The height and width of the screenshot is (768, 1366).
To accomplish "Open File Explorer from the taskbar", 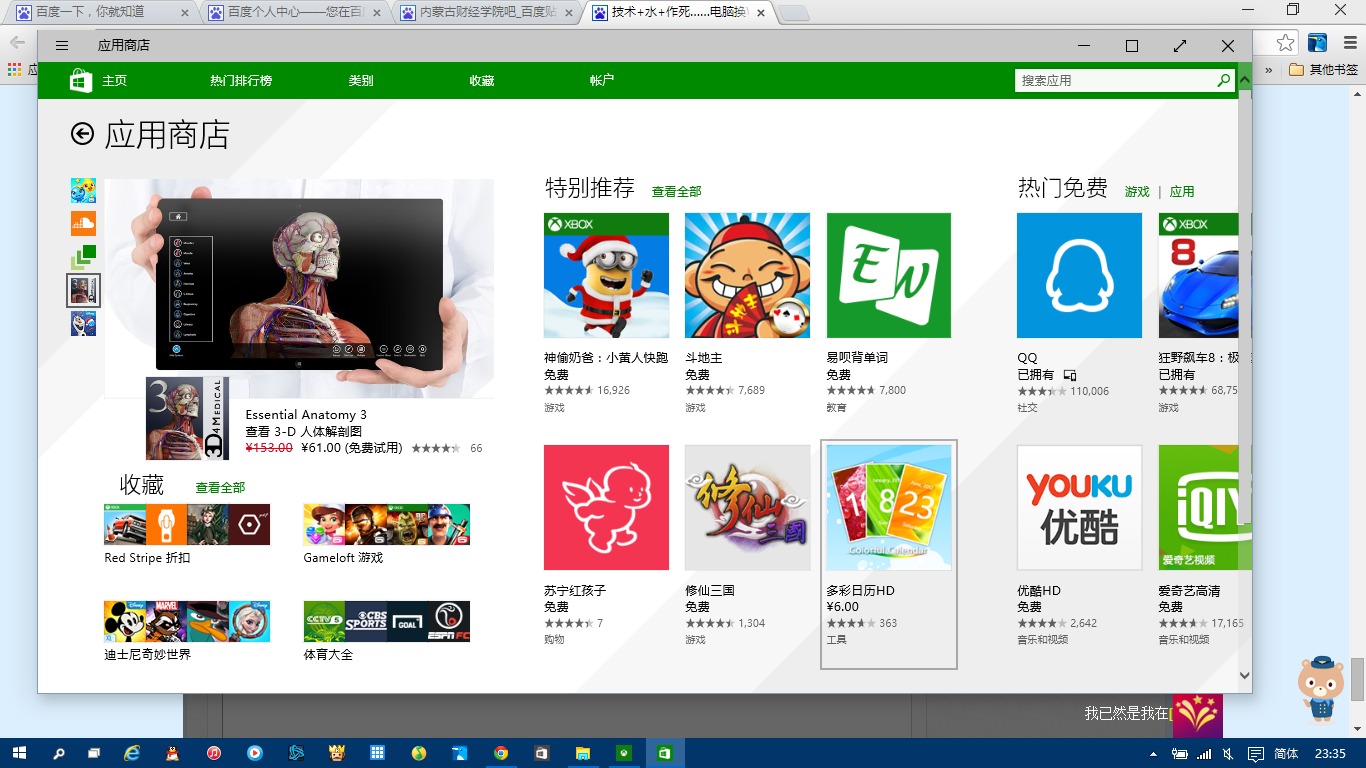I will 583,753.
